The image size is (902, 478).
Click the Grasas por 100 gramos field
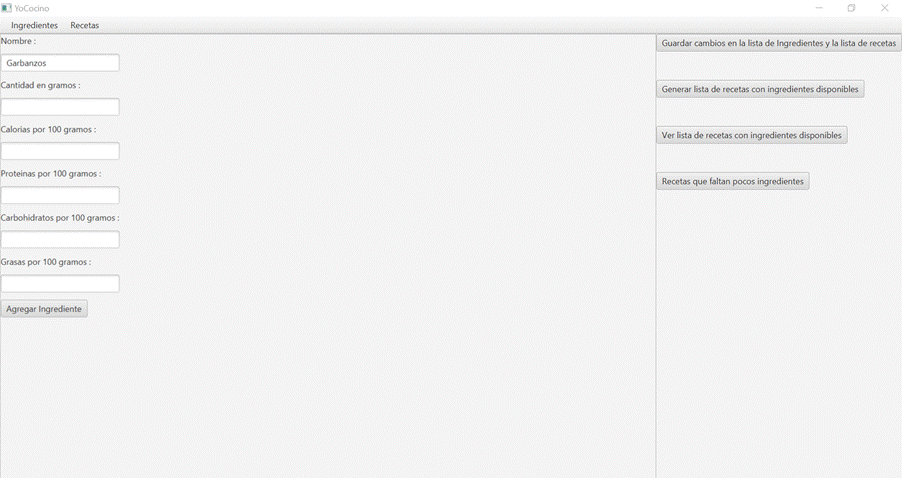pyautogui.click(x=60, y=283)
